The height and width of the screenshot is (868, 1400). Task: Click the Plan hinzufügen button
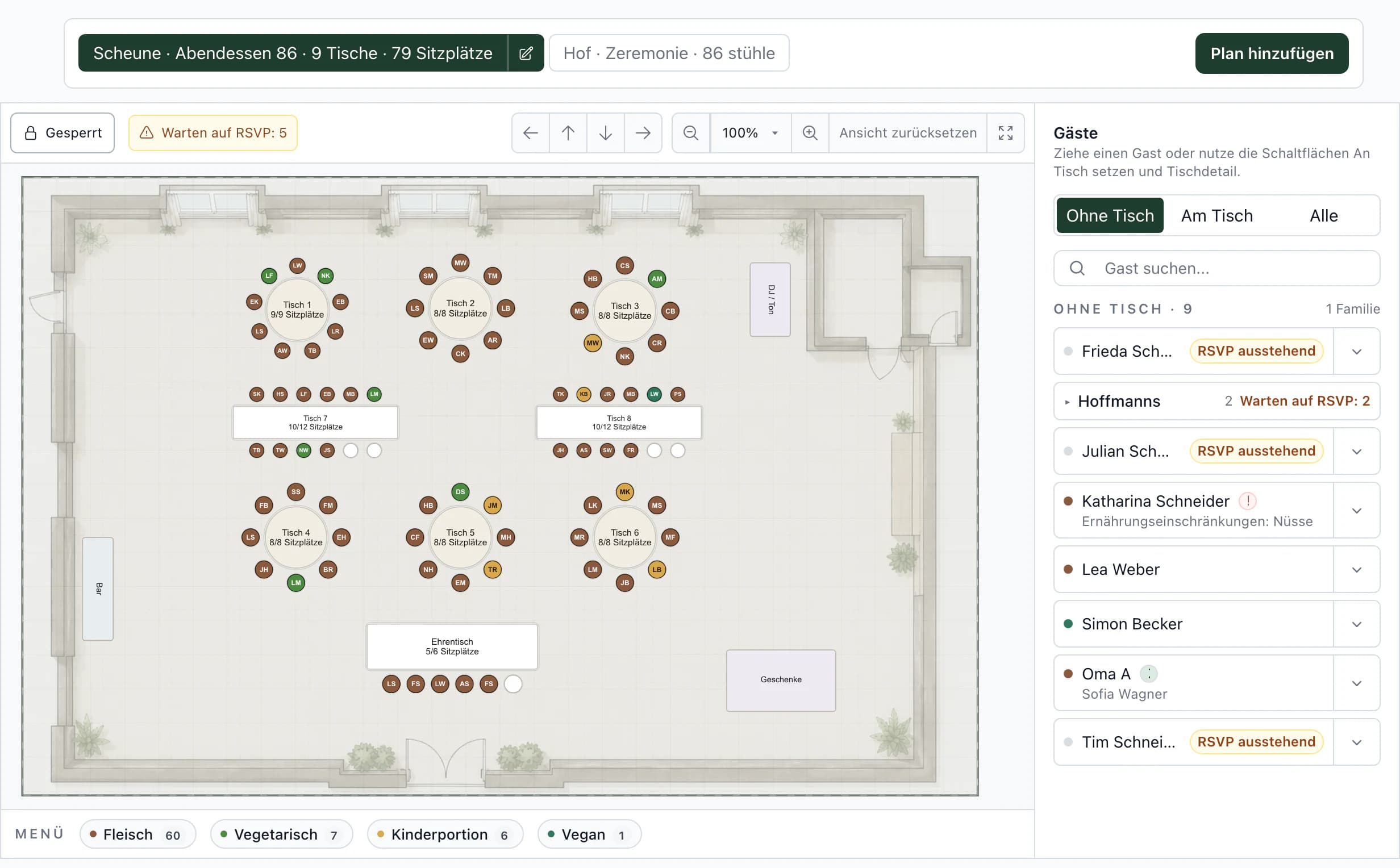1272,53
